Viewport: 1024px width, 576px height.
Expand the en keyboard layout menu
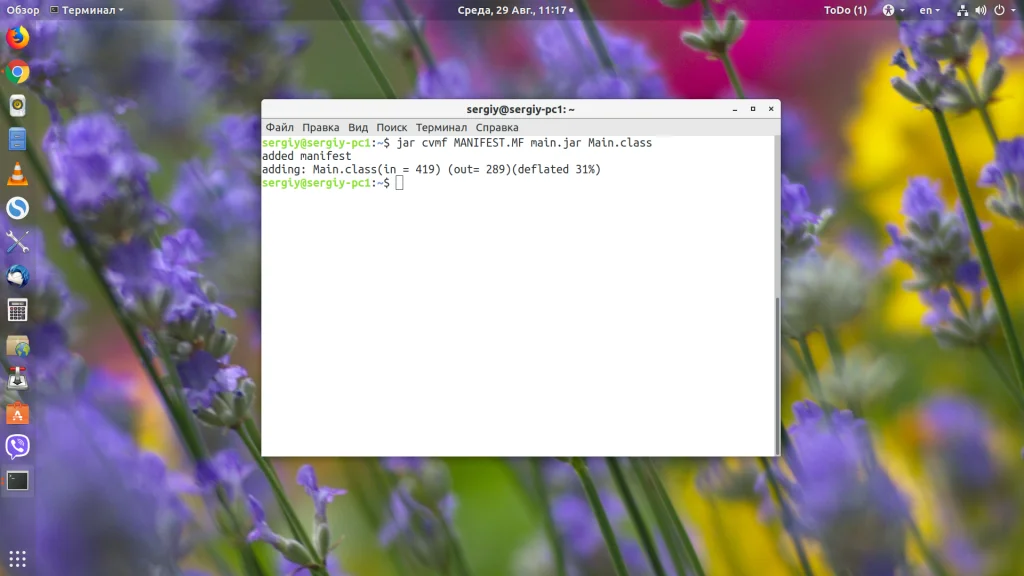929,10
